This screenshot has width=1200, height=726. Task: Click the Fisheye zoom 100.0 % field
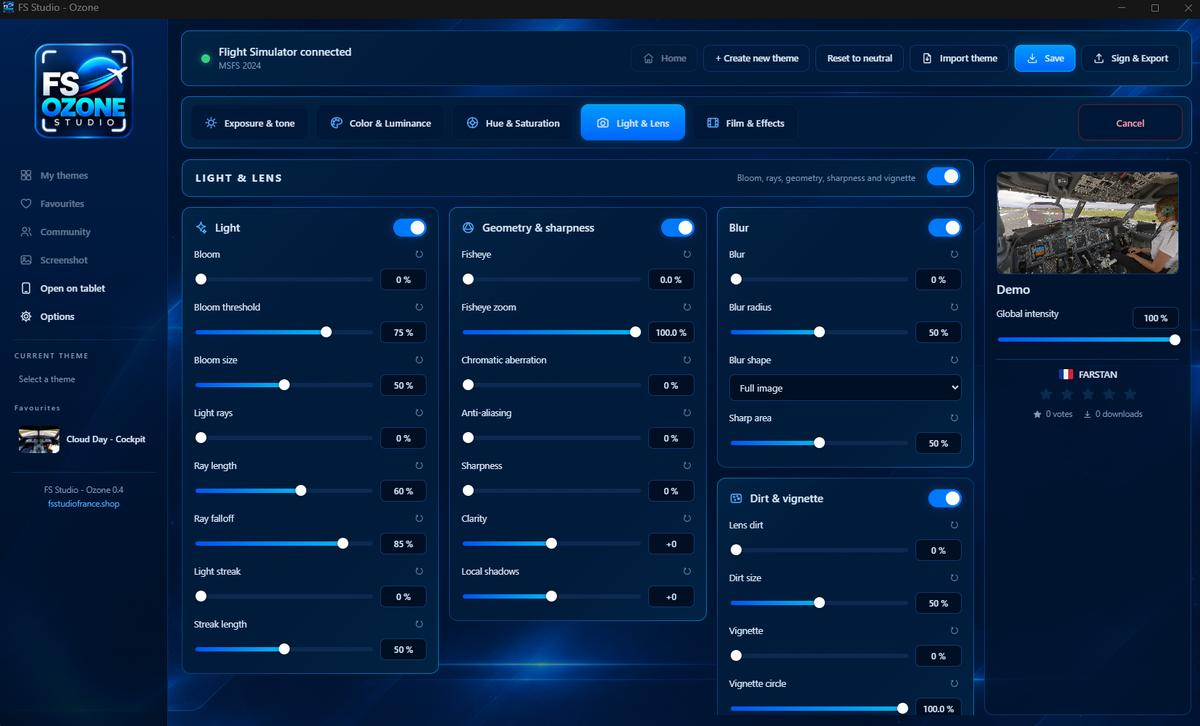pyautogui.click(x=671, y=332)
